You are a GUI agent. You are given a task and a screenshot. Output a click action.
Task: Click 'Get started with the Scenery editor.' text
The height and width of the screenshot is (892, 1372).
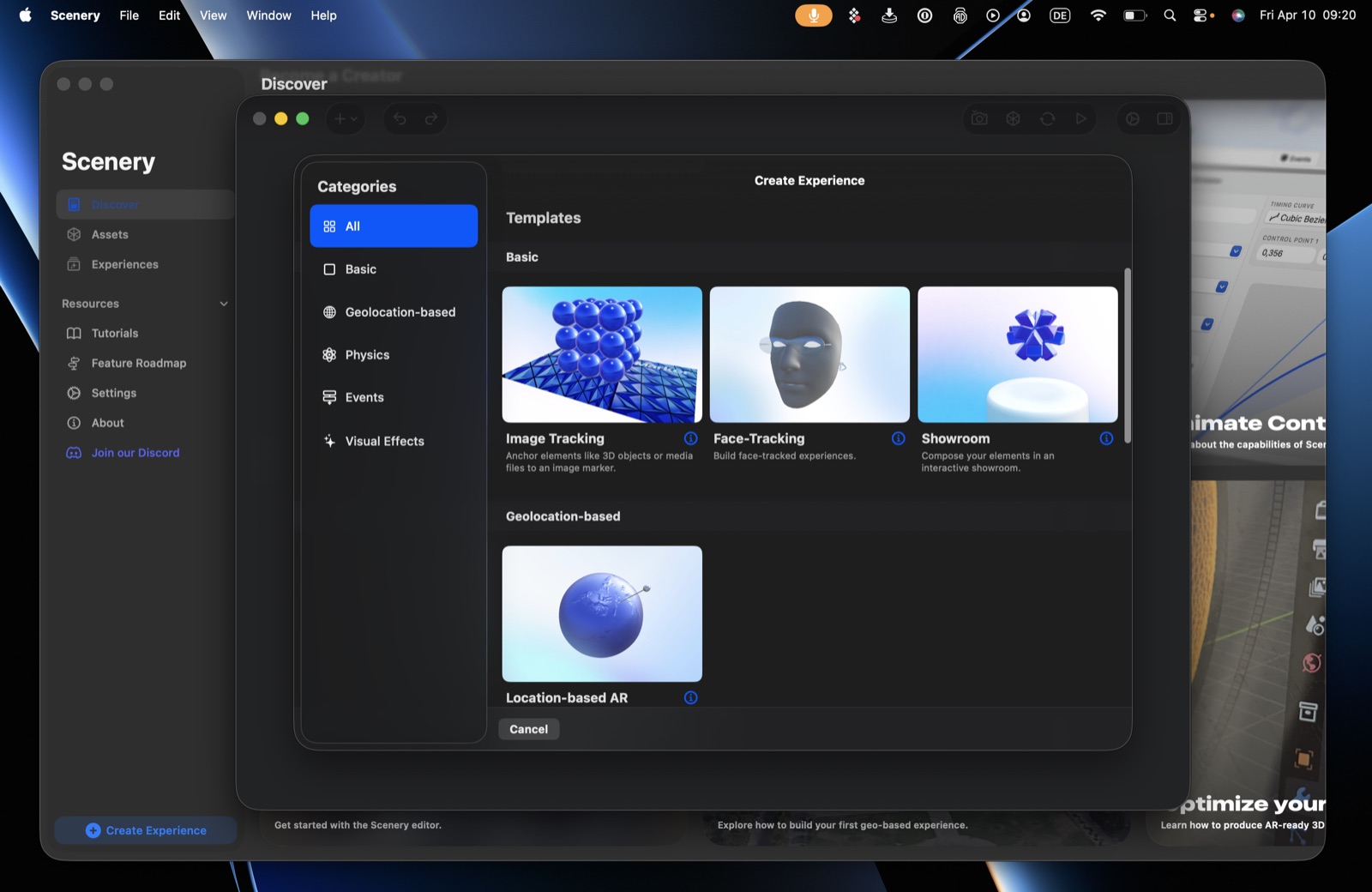tap(358, 825)
